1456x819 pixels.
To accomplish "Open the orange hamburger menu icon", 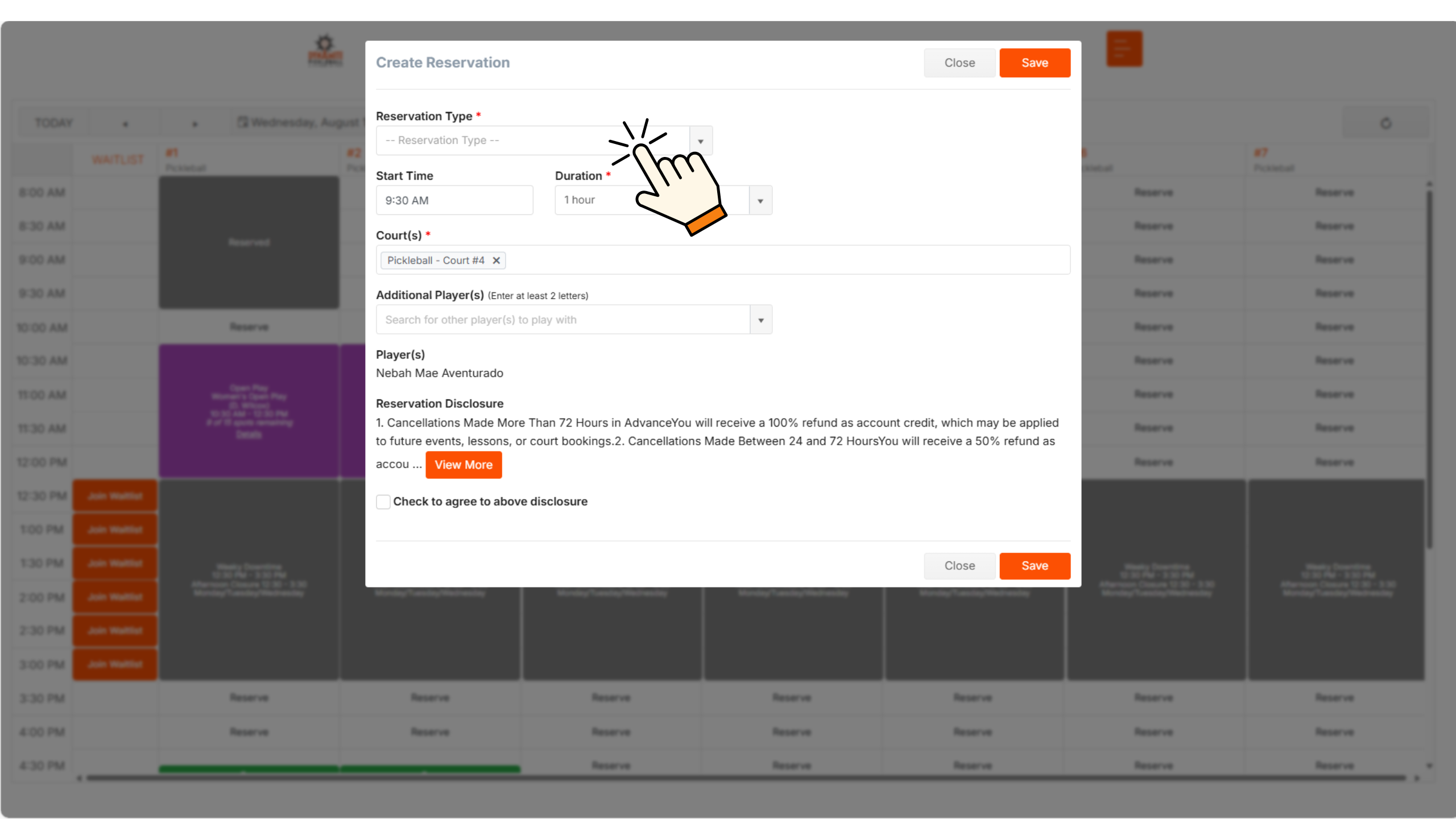I will tap(1124, 49).
